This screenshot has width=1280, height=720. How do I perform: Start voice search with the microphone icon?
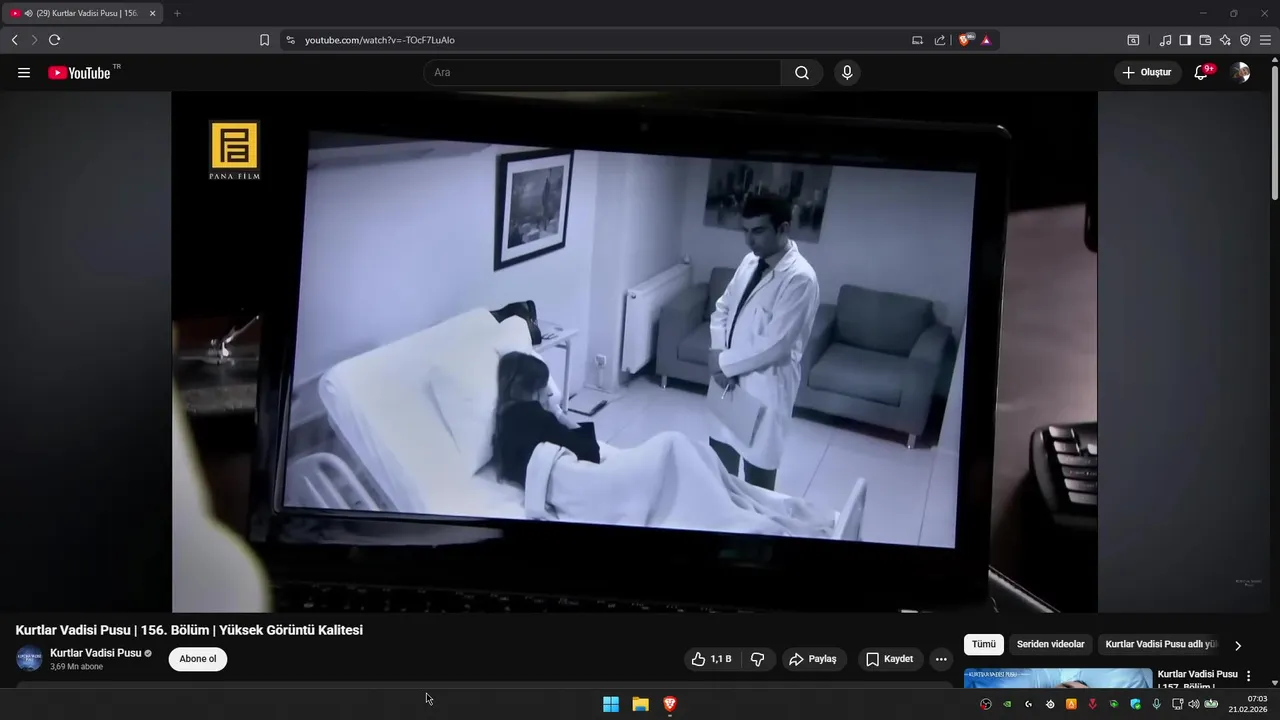click(847, 73)
